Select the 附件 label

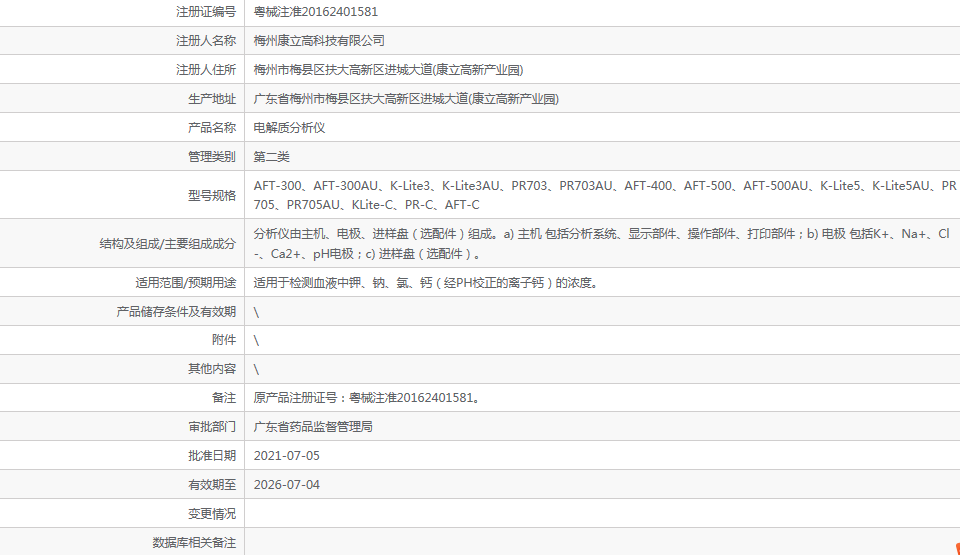[x=224, y=340]
